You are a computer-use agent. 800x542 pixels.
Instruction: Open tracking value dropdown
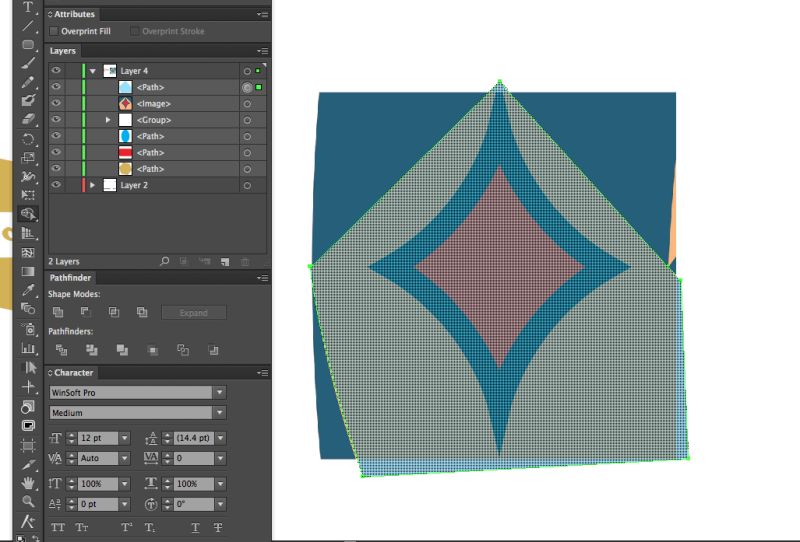[x=220, y=458]
